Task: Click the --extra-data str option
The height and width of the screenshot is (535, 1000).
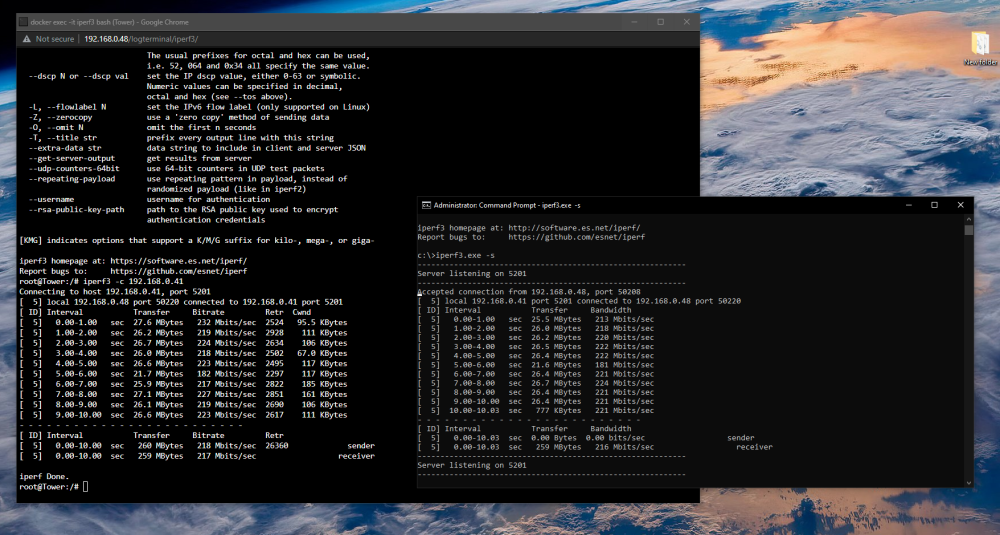Action: pyautogui.click(x=65, y=148)
